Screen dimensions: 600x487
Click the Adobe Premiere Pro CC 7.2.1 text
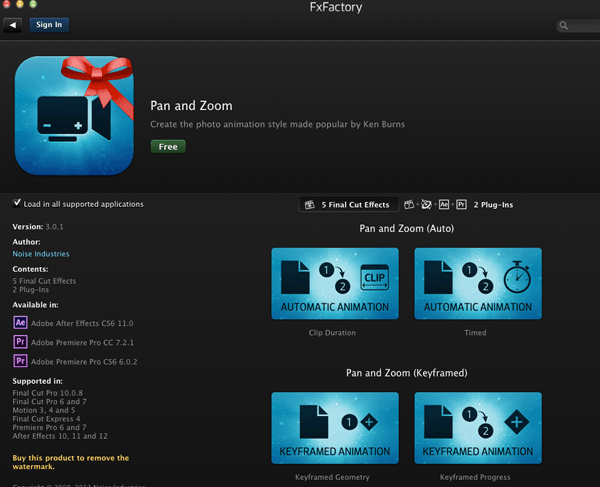click(x=82, y=342)
